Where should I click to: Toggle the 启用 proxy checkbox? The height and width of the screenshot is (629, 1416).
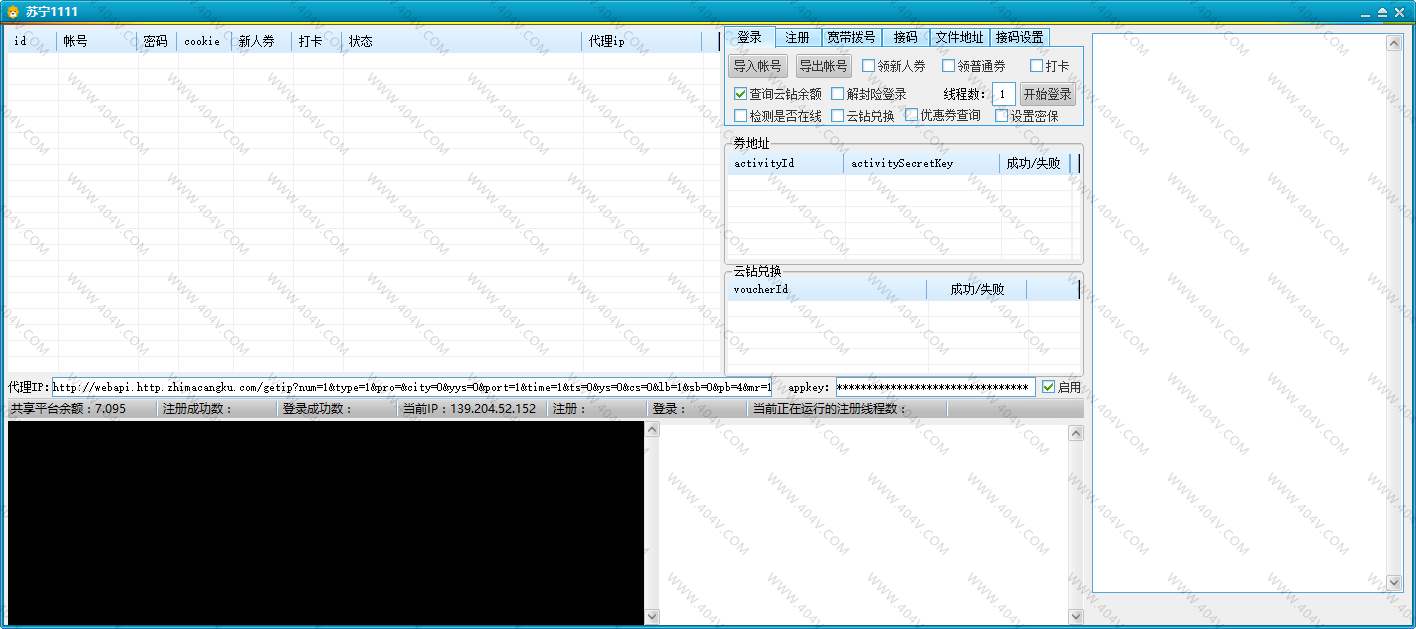point(1048,387)
